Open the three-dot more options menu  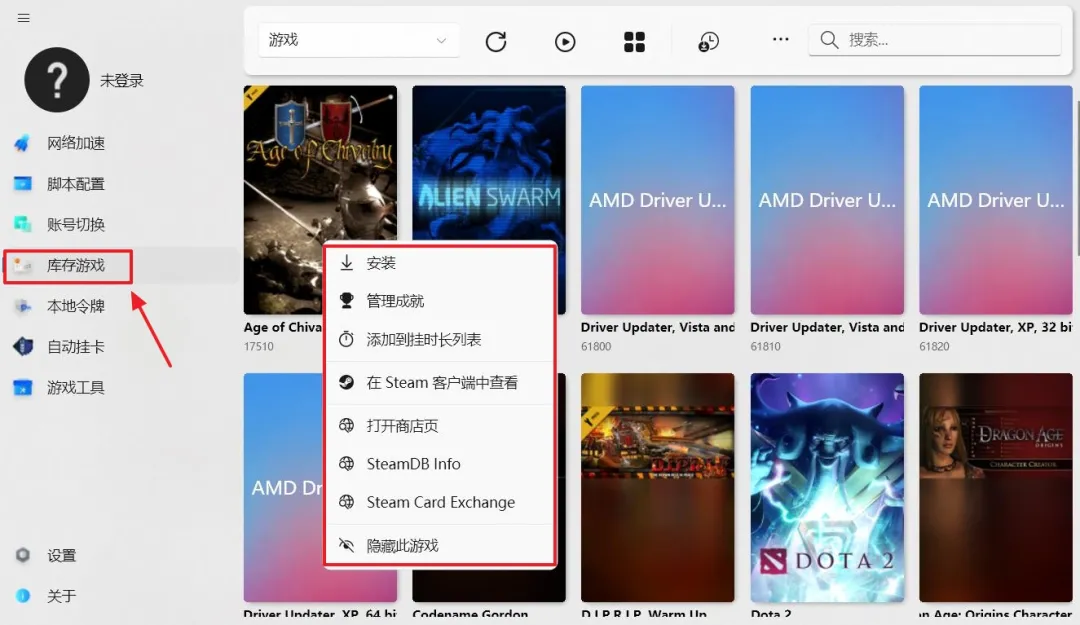pyautogui.click(x=780, y=39)
